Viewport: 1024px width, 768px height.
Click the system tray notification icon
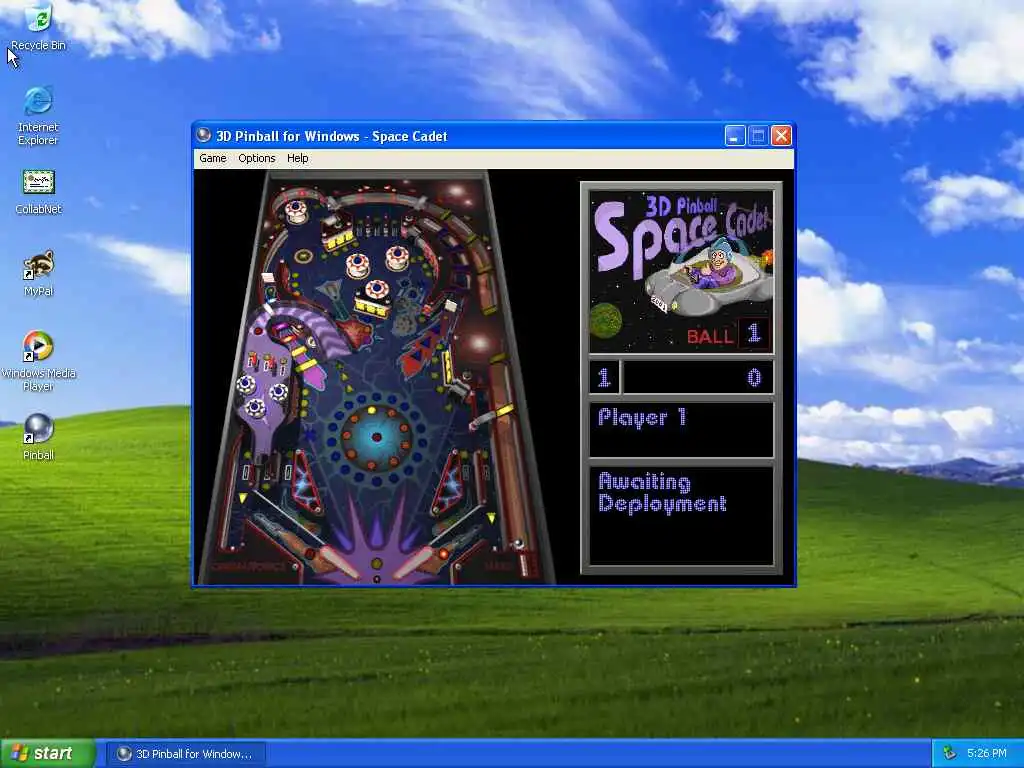(950, 754)
